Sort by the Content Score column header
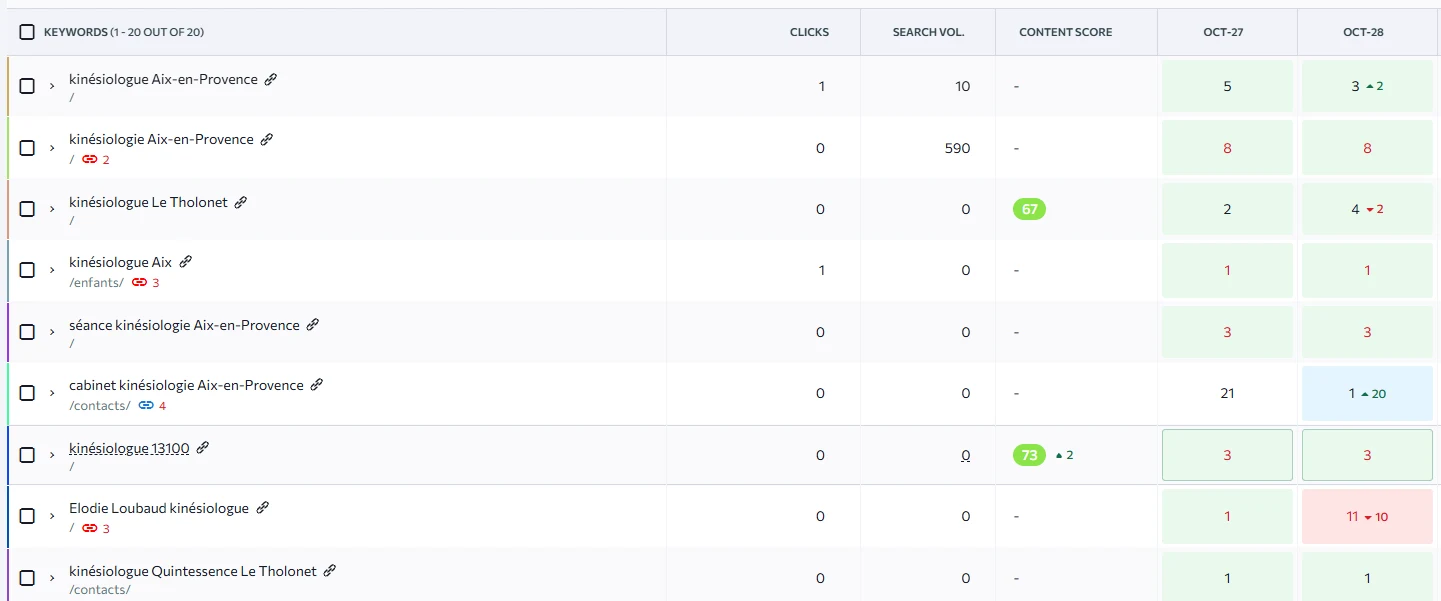The image size is (1441, 601). (1065, 32)
